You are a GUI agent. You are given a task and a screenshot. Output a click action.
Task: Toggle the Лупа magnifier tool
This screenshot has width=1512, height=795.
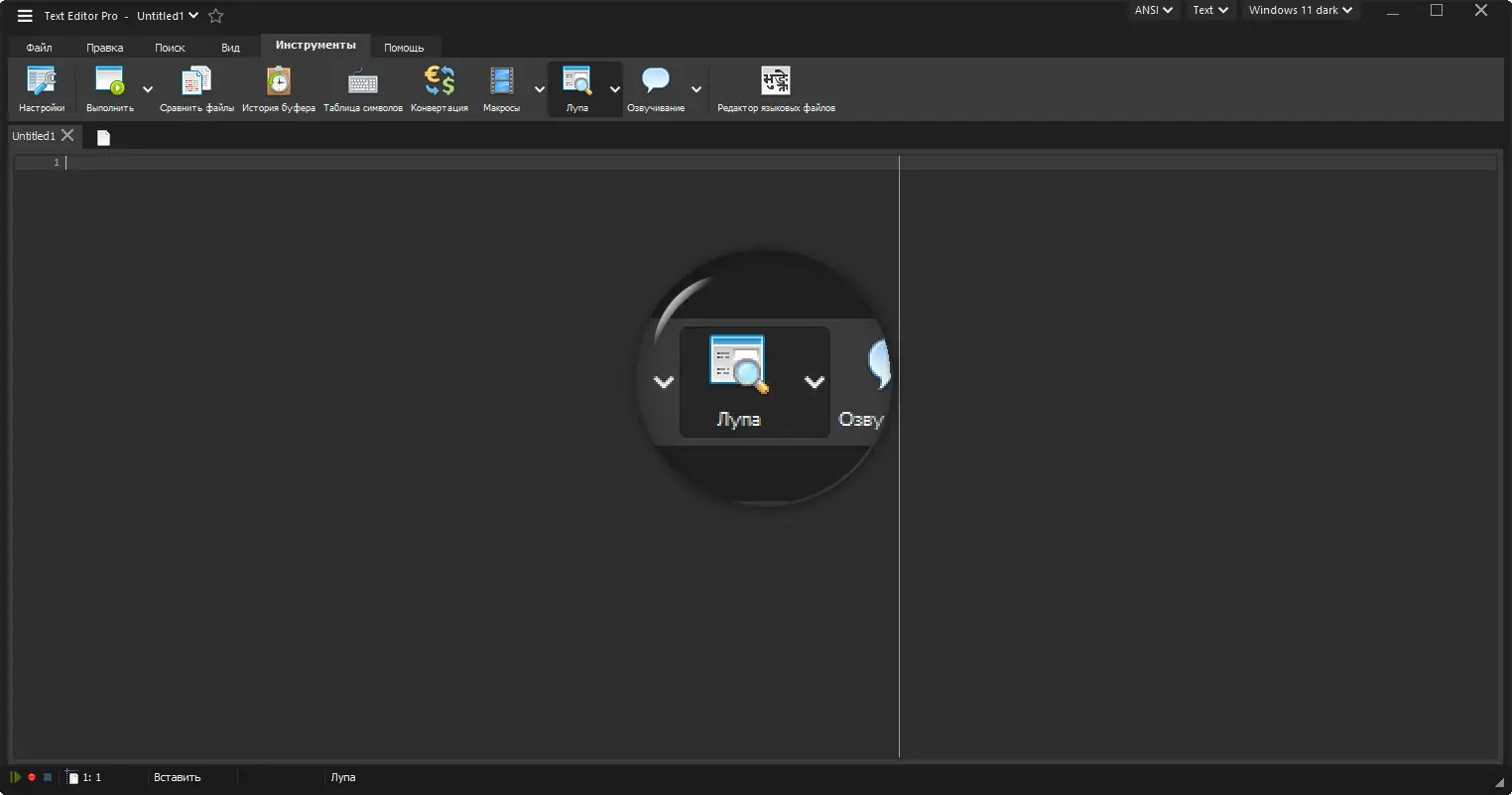576,89
